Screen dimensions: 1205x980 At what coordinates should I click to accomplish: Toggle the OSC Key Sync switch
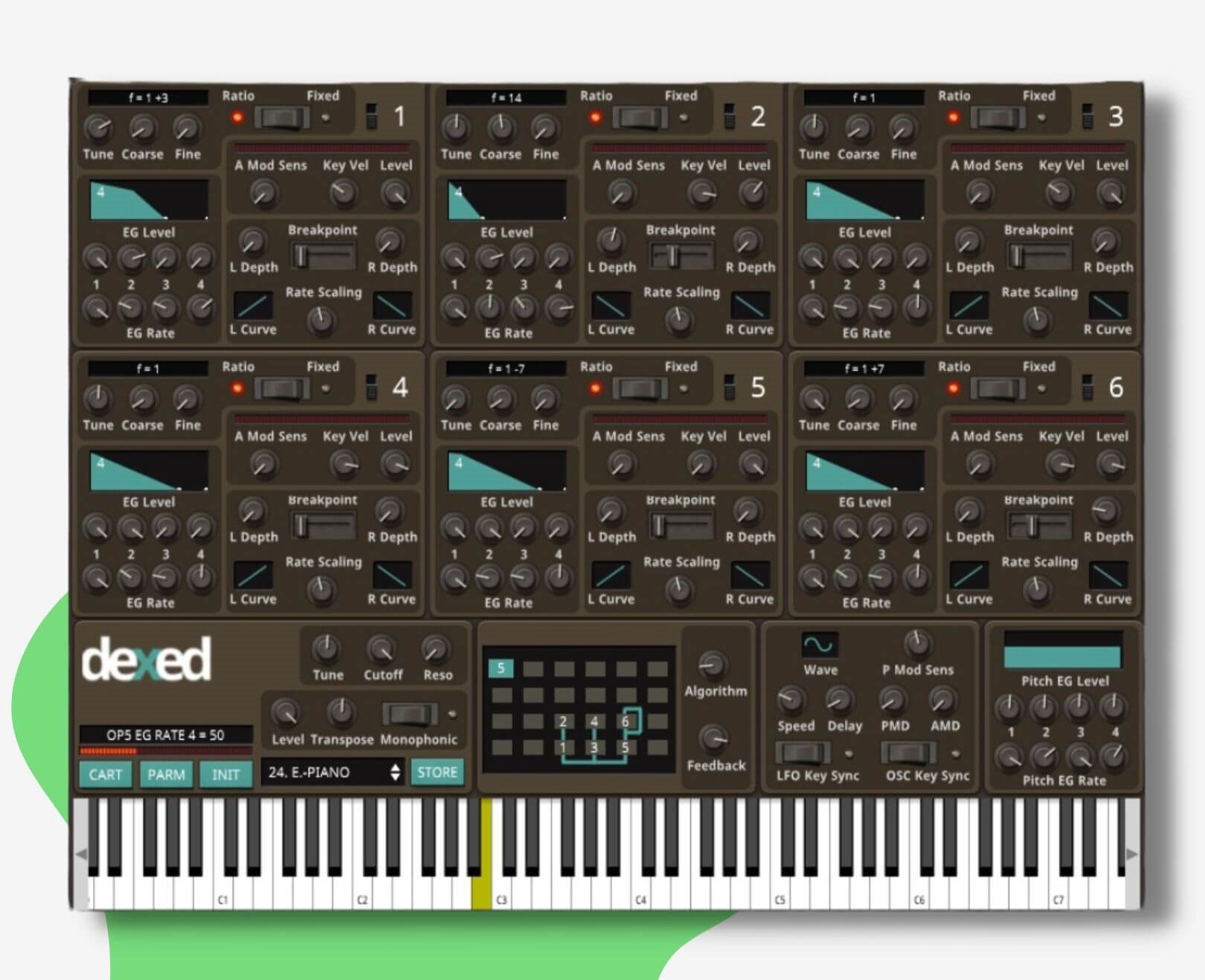click(x=908, y=752)
